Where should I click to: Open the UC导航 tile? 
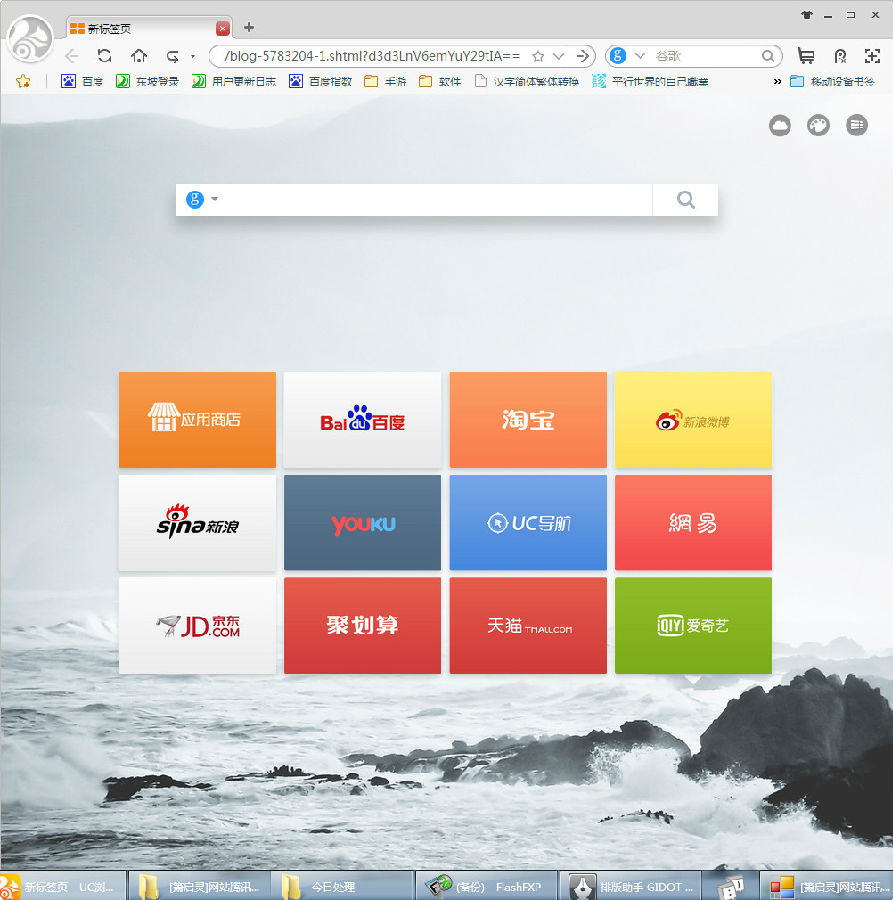pyautogui.click(x=528, y=522)
